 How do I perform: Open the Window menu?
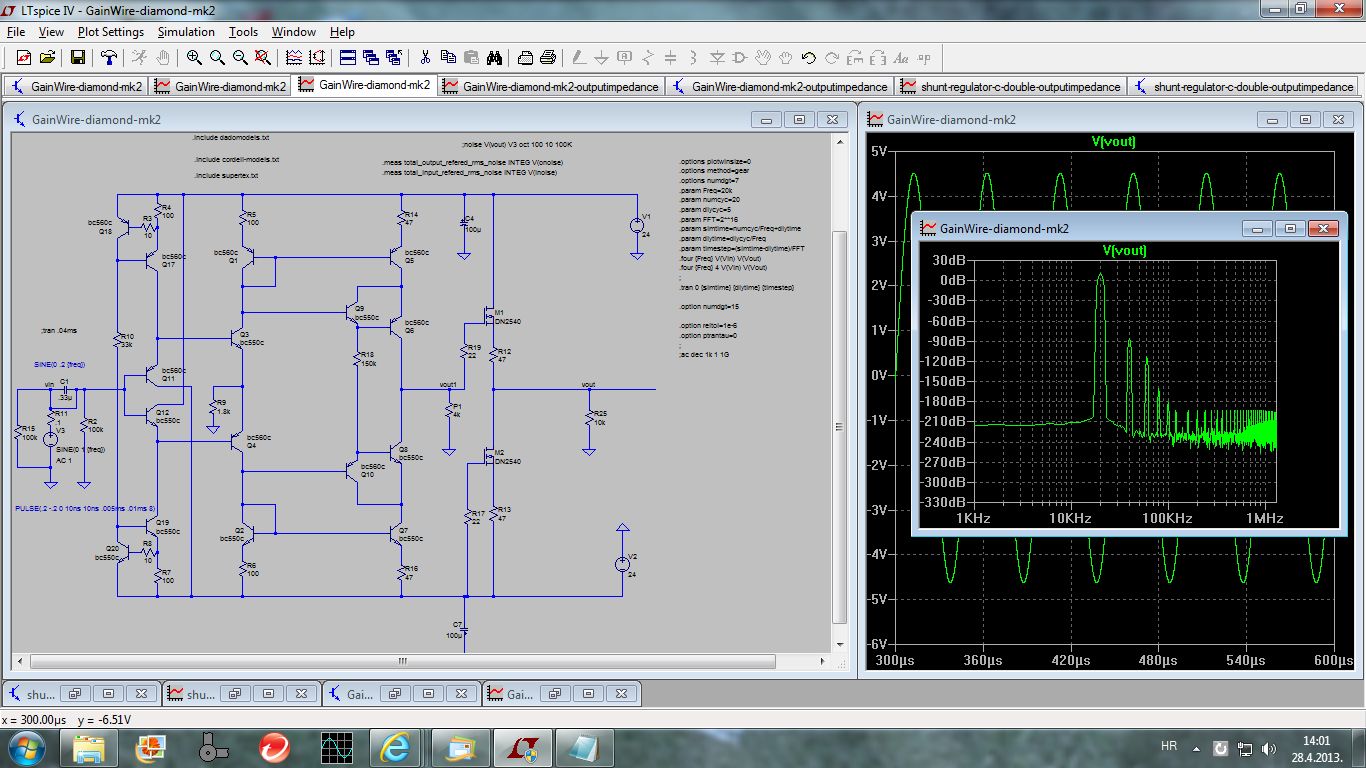294,32
